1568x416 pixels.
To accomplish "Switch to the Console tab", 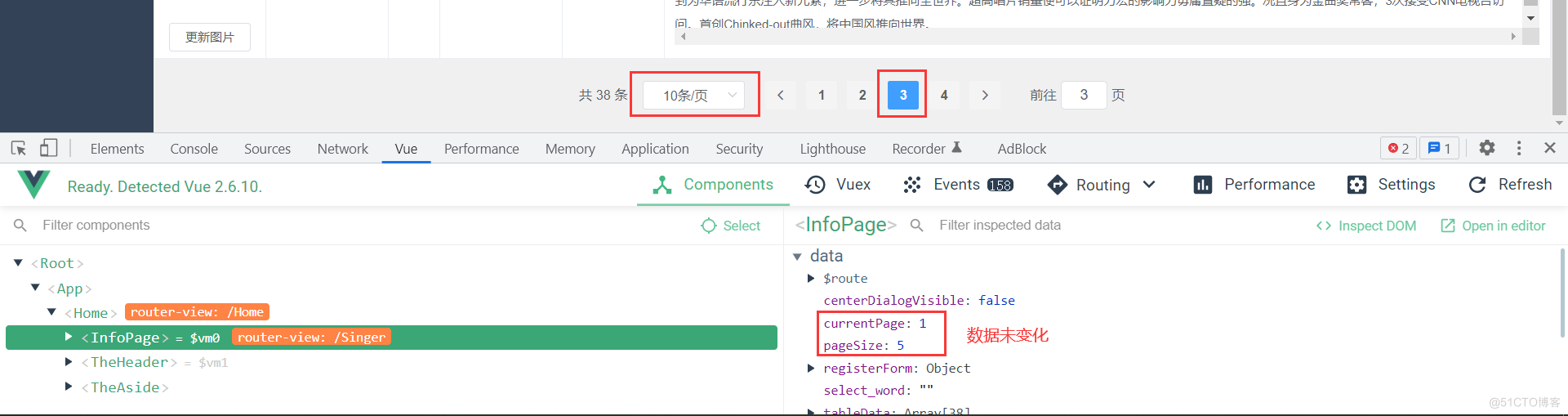I will (194, 149).
